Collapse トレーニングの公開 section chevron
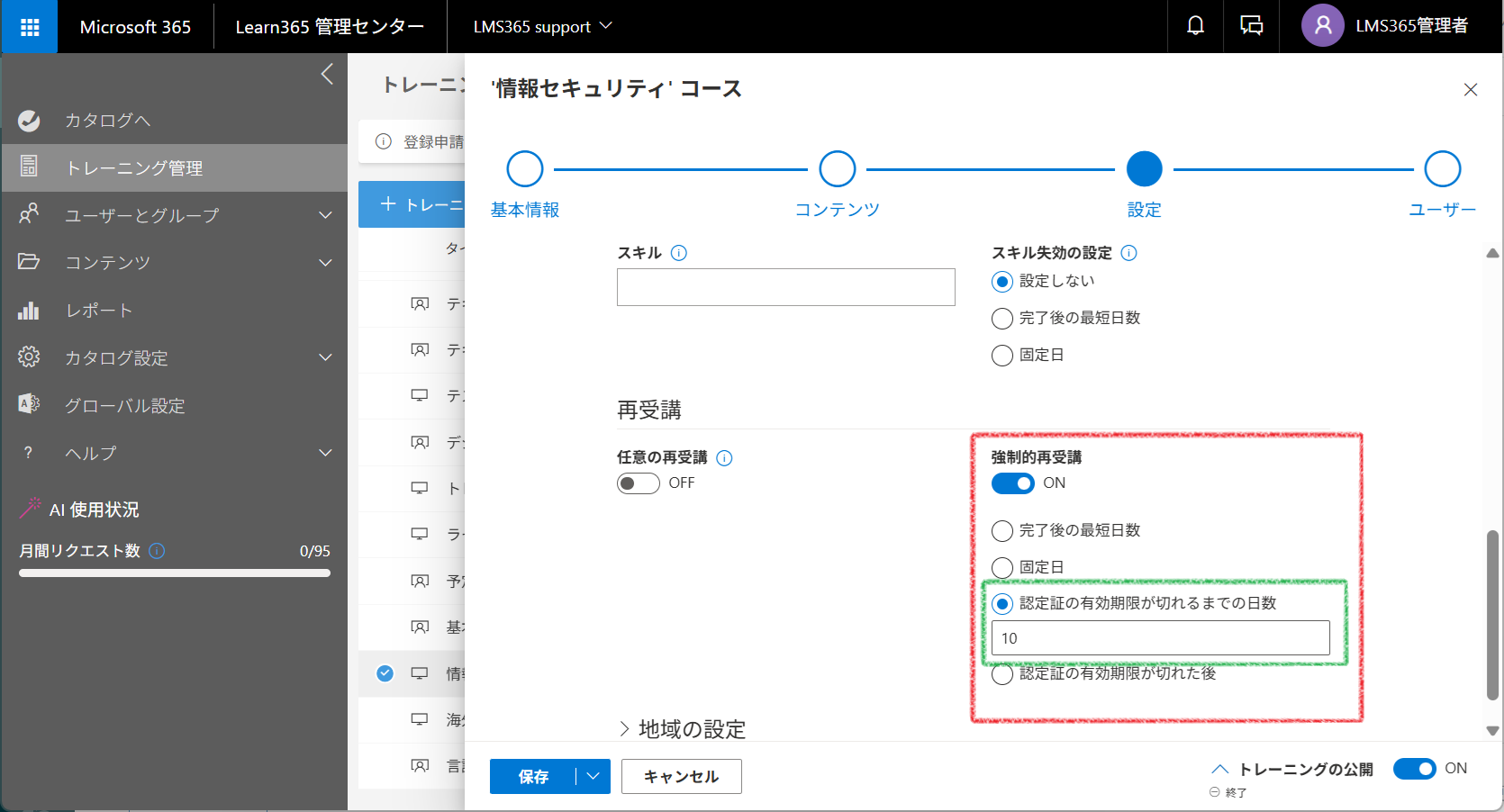The image size is (1504, 812). point(1220,769)
